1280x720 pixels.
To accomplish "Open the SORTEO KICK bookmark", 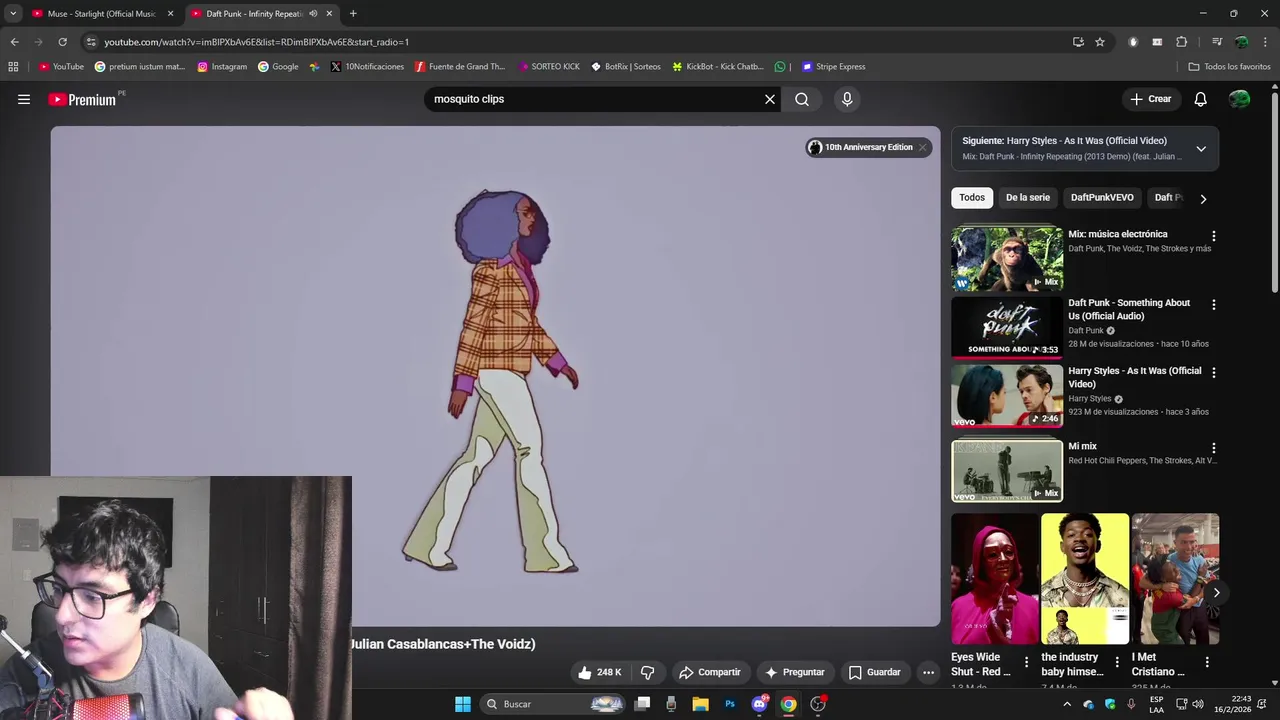I will 549,67.
